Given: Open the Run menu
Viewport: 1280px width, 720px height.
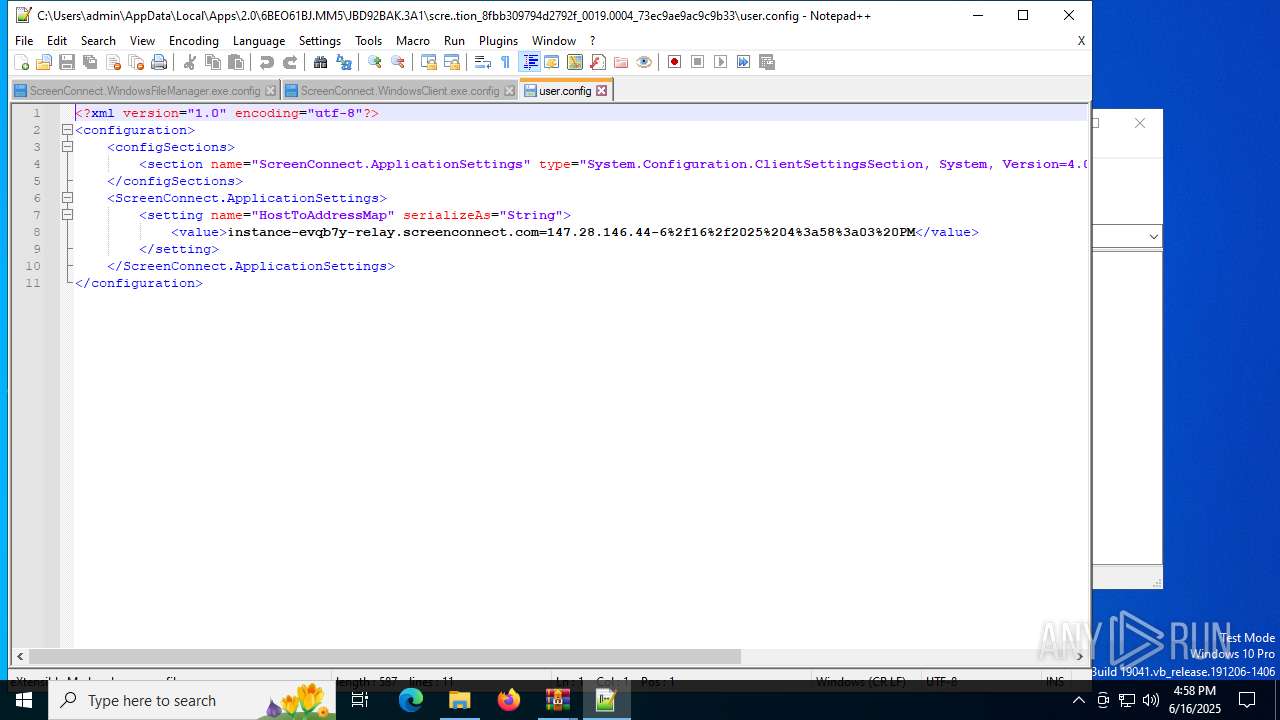Looking at the screenshot, I should pyautogui.click(x=455, y=41).
